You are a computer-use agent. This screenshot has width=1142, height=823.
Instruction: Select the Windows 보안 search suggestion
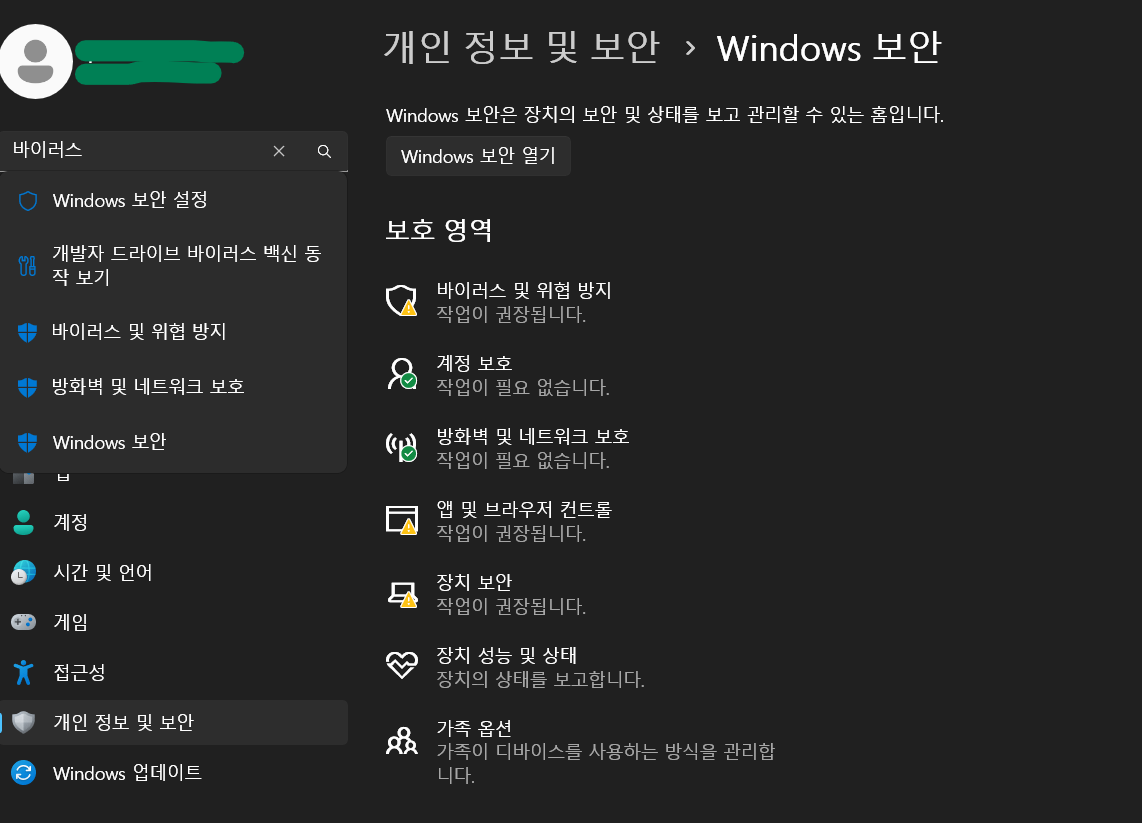point(173,442)
